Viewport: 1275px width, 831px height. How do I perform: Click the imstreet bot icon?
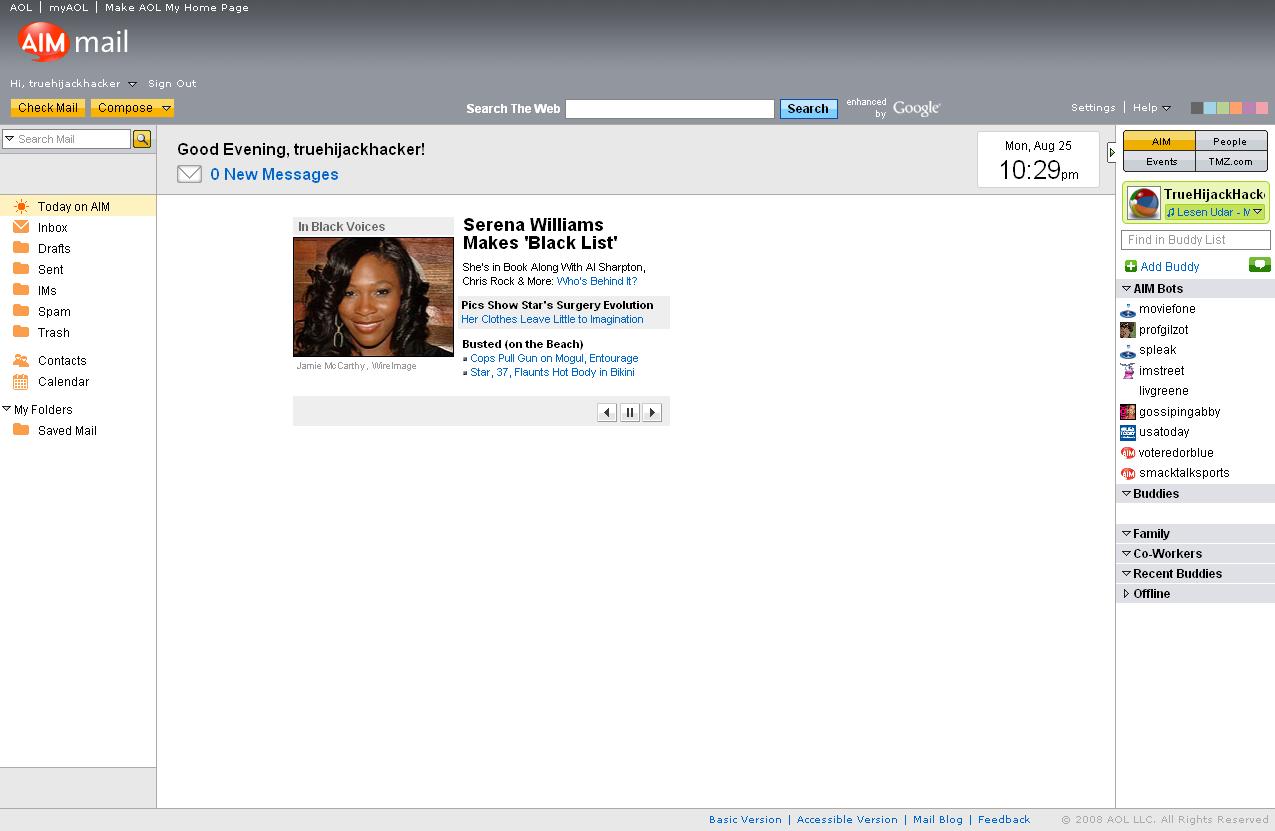1128,371
